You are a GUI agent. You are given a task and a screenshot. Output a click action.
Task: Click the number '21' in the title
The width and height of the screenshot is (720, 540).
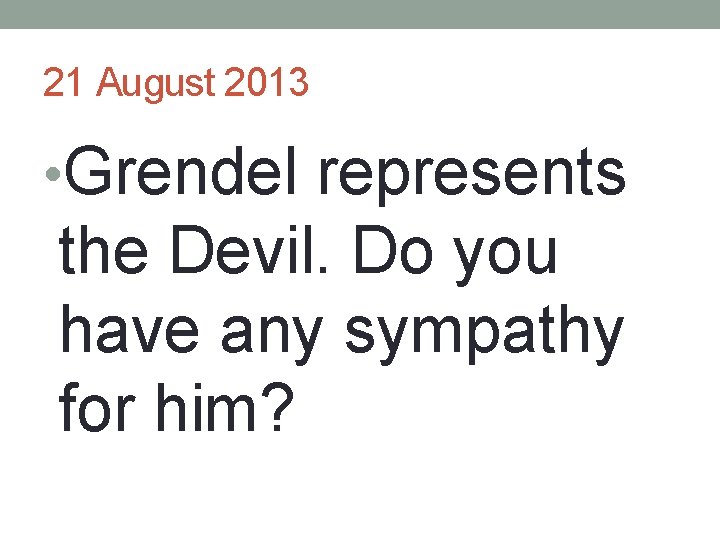click(x=63, y=82)
